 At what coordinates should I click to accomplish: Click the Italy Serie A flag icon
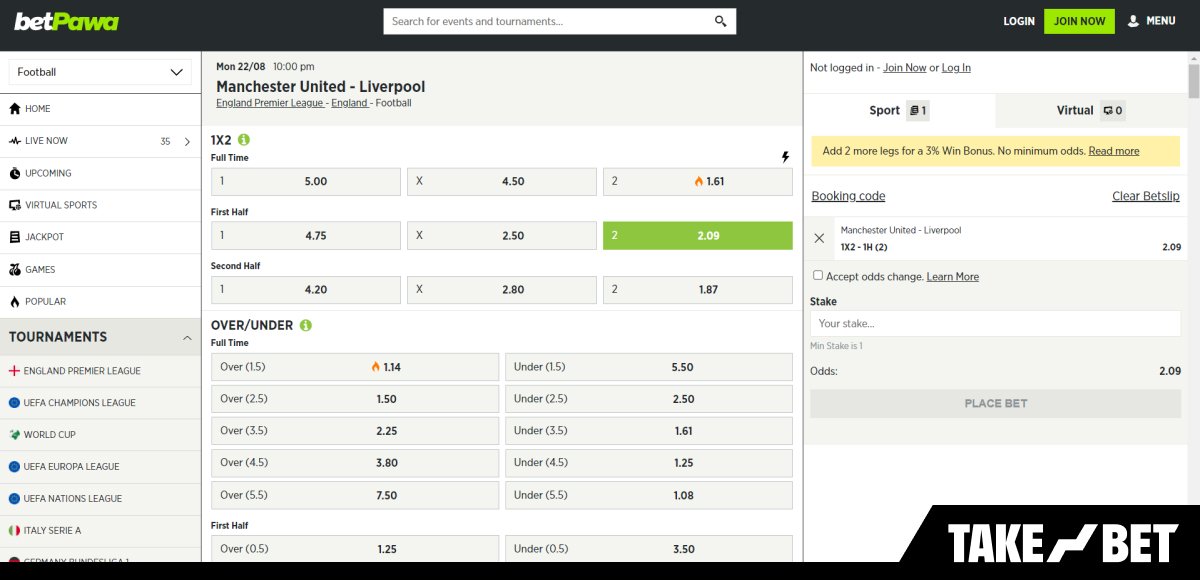(x=14, y=531)
